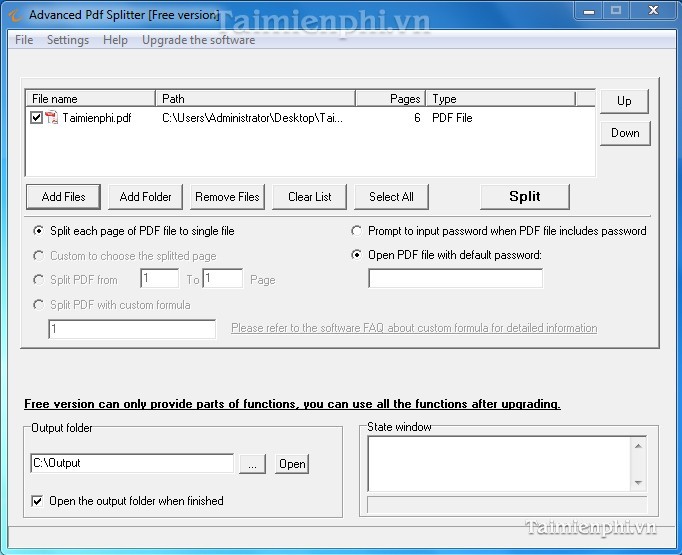682x555 pixels.
Task: Move file up with the Up button
Action: (624, 101)
